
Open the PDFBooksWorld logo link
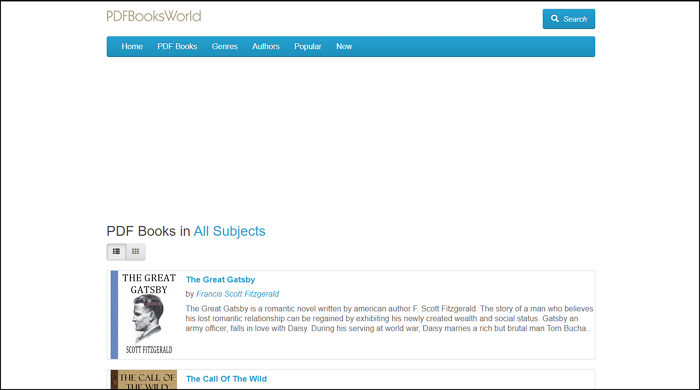click(x=154, y=16)
